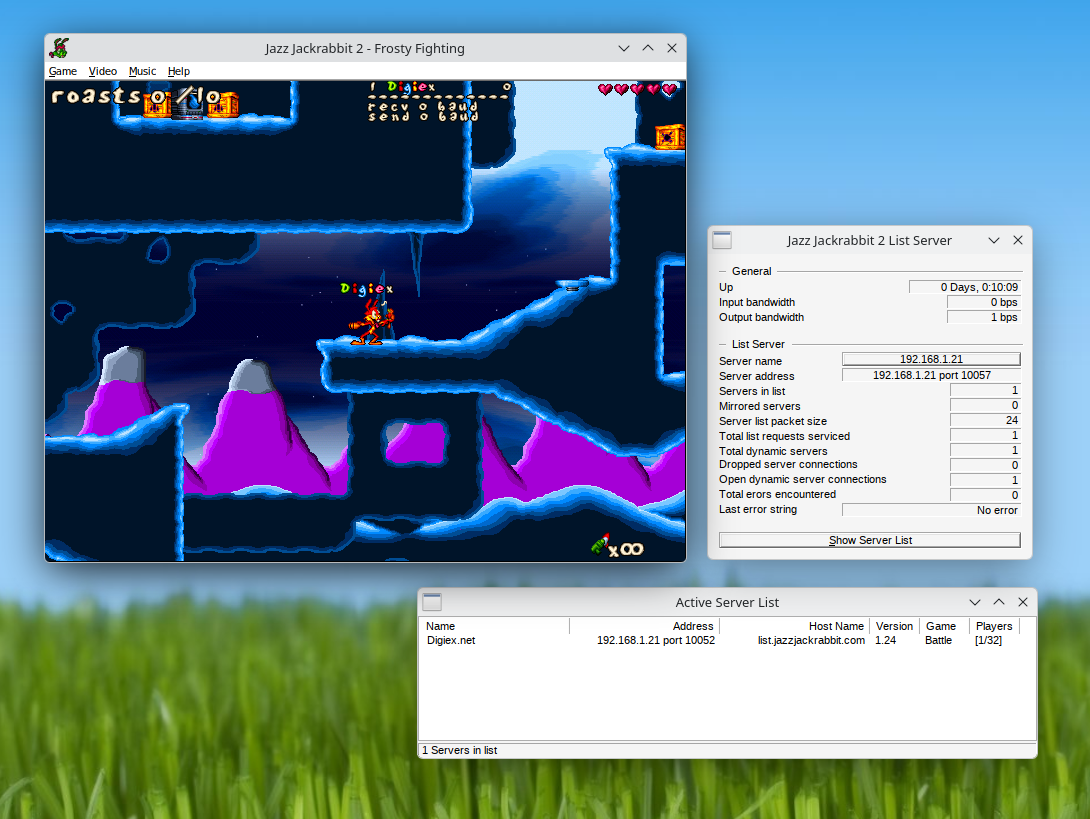Minimize the Jazz Jackrabbit 2 game window
This screenshot has width=1090, height=819.
624,48
